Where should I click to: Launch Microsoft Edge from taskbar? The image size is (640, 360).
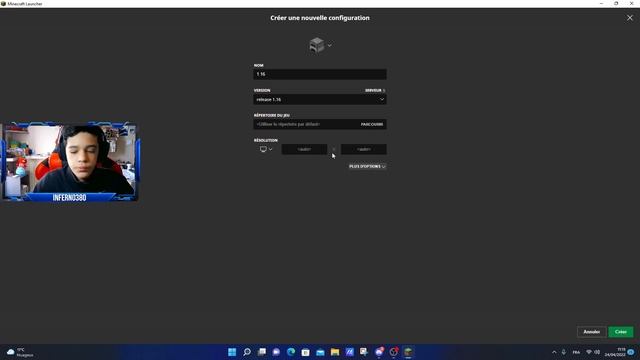click(x=291, y=352)
